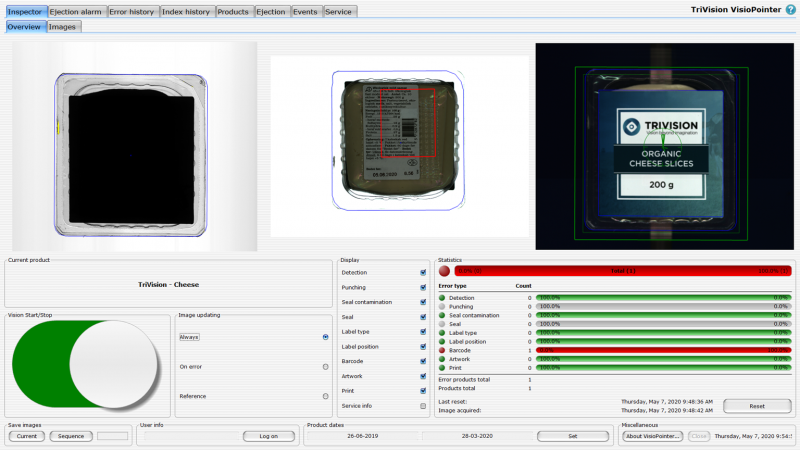Click the Reset statistics button
800x450 pixels.
pyautogui.click(x=757, y=406)
